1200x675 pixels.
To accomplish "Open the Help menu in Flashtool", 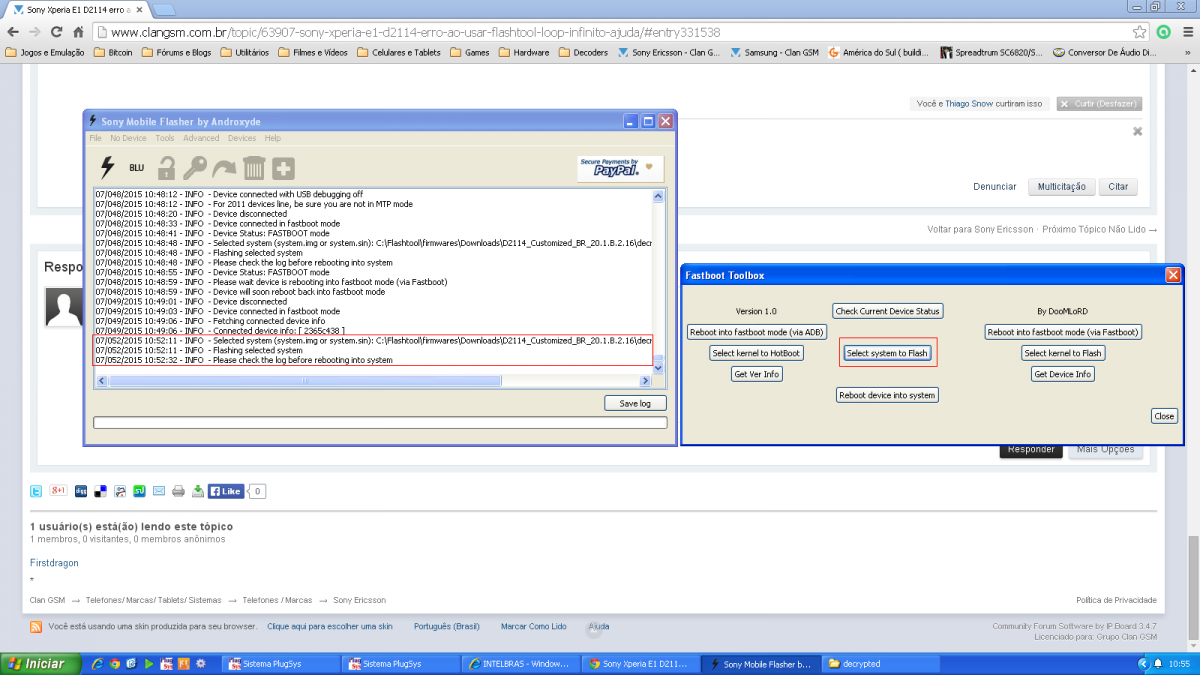I will [273, 138].
